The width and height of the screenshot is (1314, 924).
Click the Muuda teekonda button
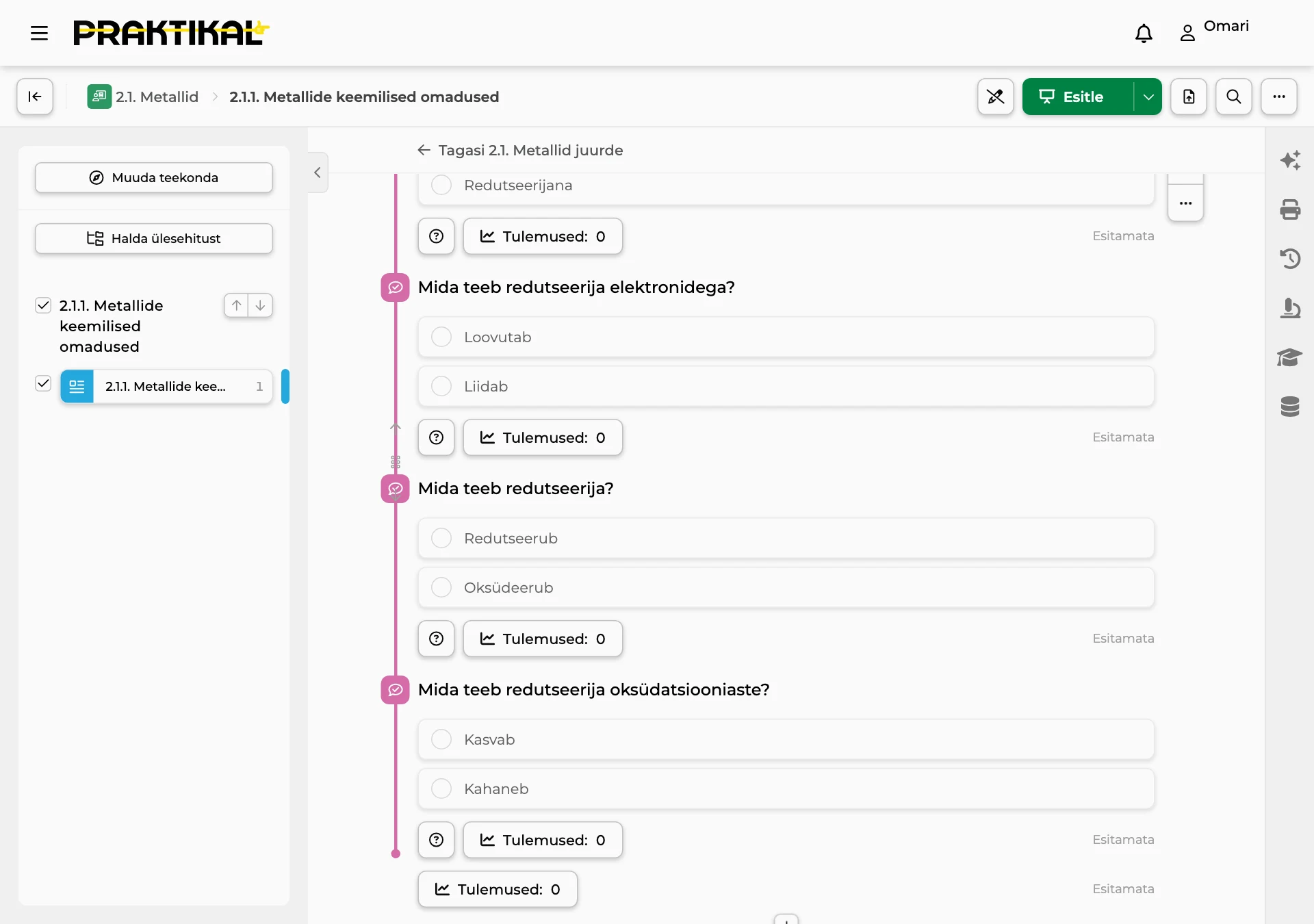pos(154,177)
